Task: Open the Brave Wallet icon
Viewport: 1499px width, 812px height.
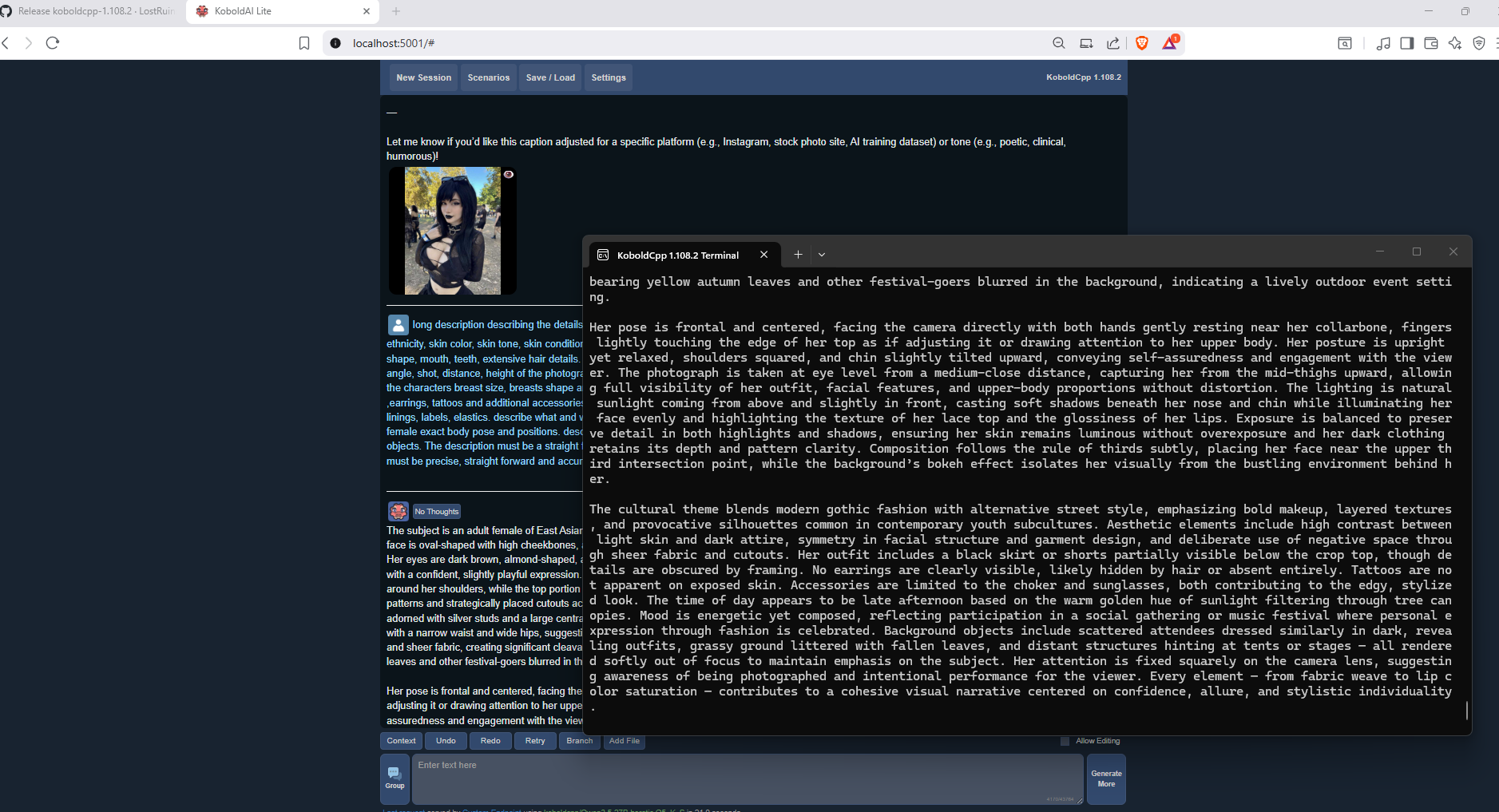Action: coord(1431,43)
